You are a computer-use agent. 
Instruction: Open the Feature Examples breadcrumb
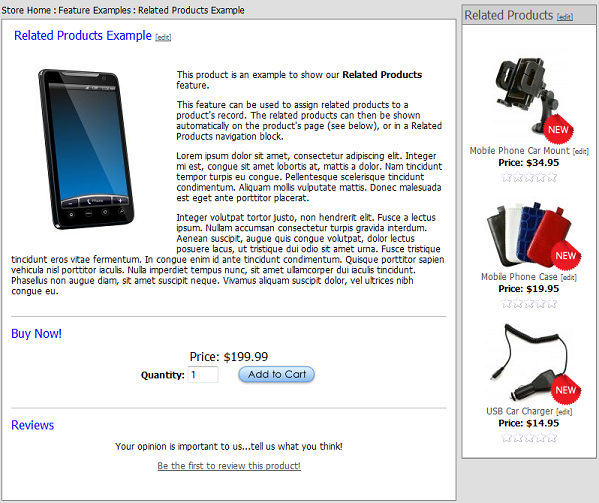tap(95, 10)
